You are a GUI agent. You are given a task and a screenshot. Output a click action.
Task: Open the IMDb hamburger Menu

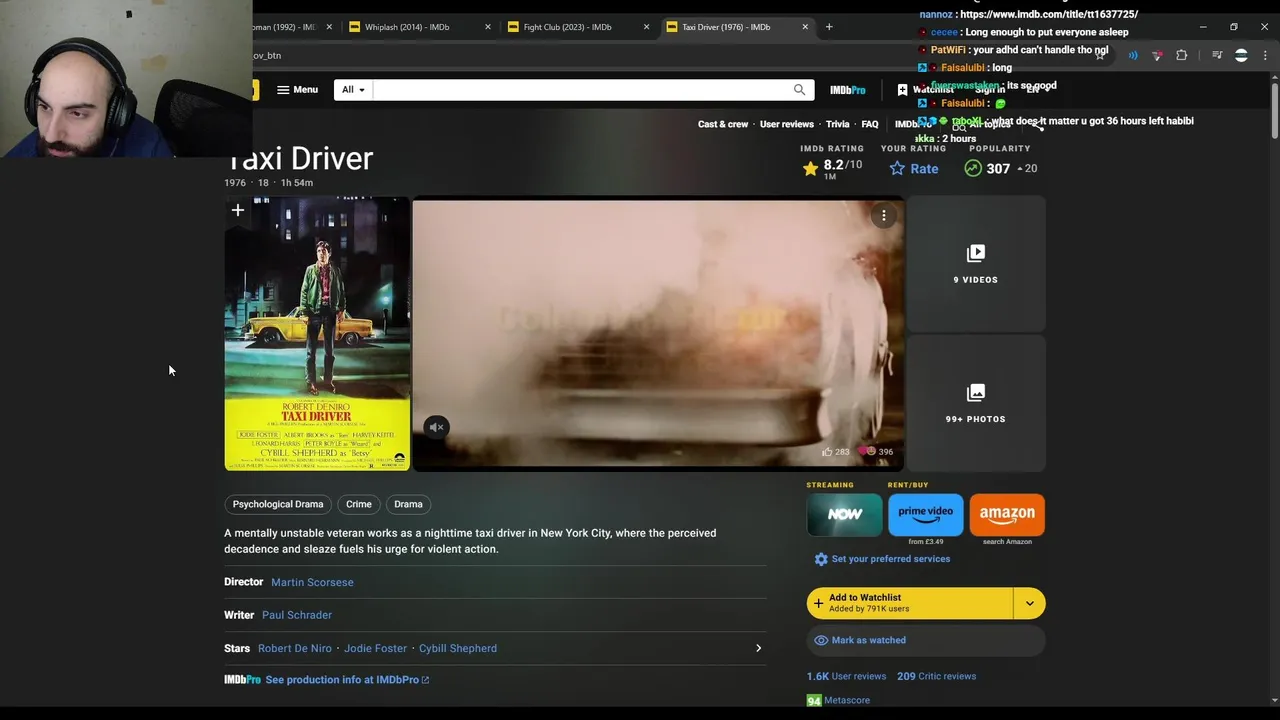click(297, 90)
